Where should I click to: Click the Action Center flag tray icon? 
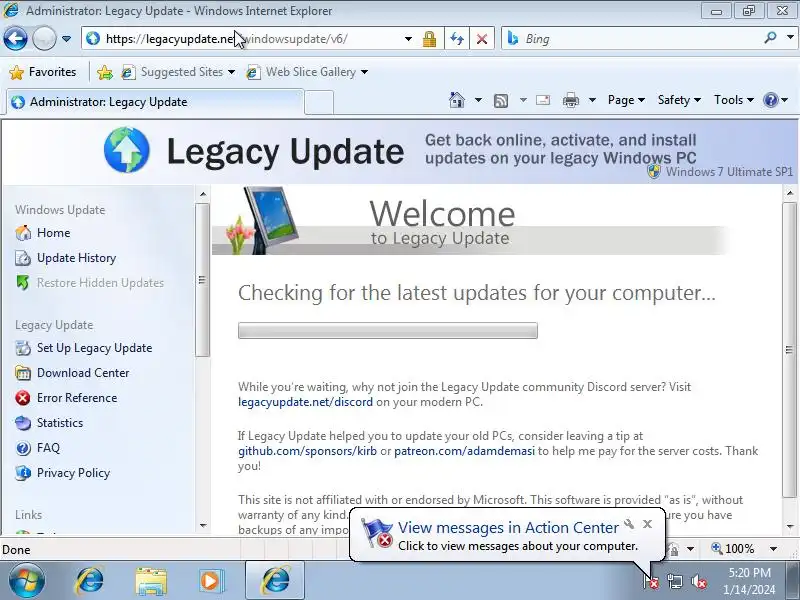[651, 581]
